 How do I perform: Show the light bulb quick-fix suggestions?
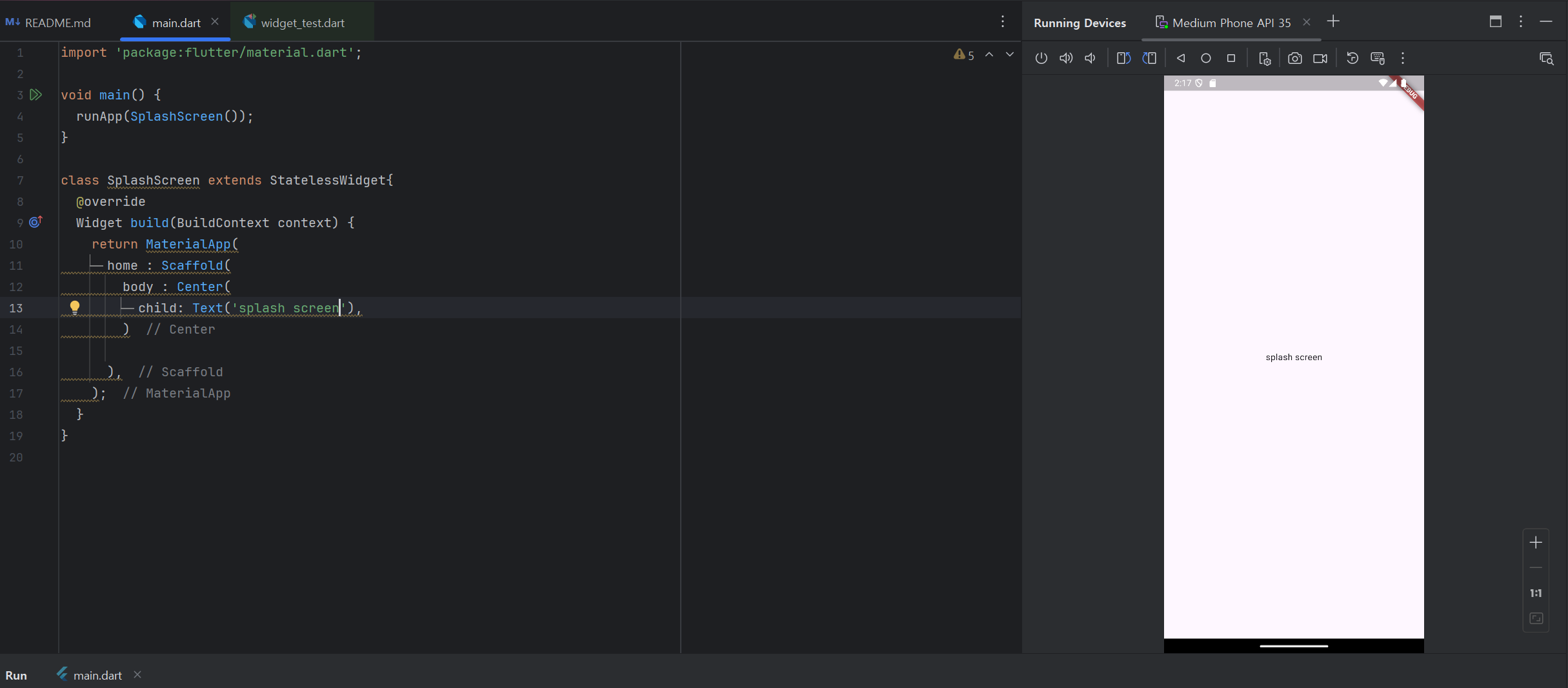(75, 307)
